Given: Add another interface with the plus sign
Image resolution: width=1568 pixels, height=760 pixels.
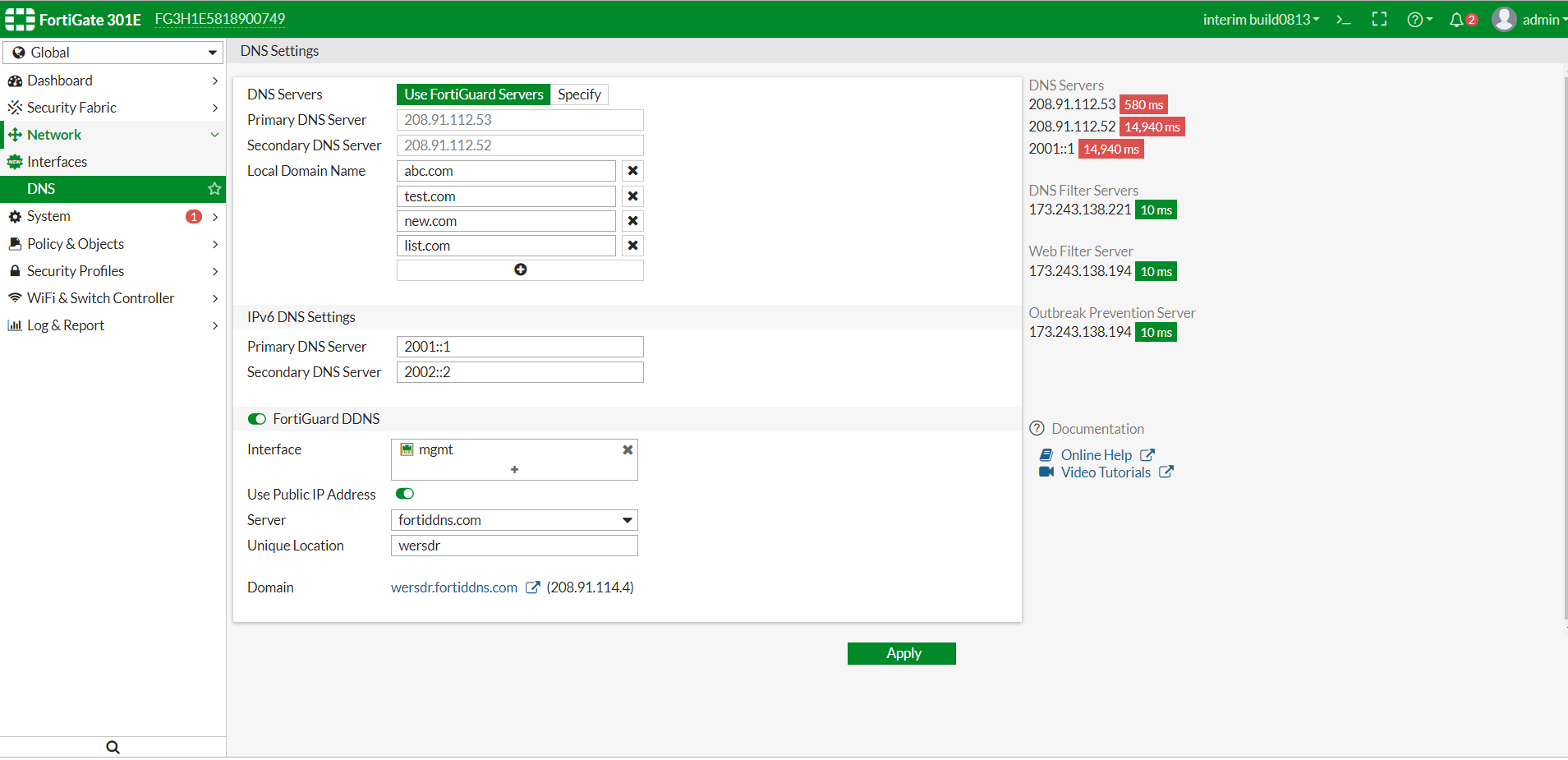Looking at the screenshot, I should coord(514,470).
